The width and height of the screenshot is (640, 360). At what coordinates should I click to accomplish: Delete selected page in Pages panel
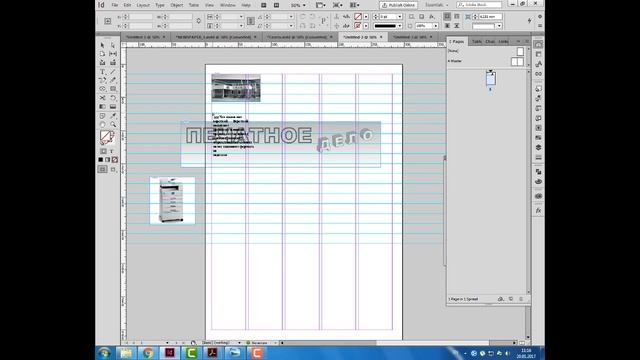pos(521,299)
